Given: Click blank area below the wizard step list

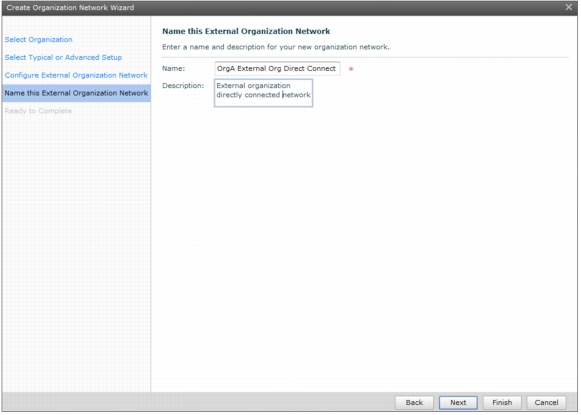Looking at the screenshot, I should 76,252.
